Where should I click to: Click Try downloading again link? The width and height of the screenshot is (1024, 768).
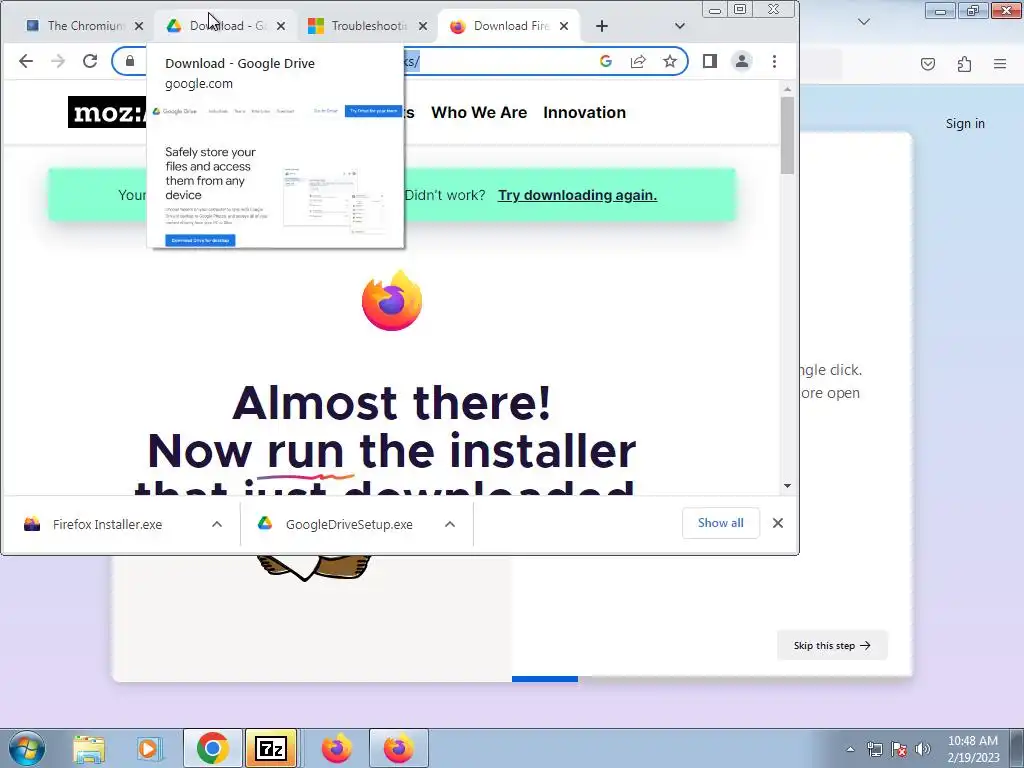(577, 195)
